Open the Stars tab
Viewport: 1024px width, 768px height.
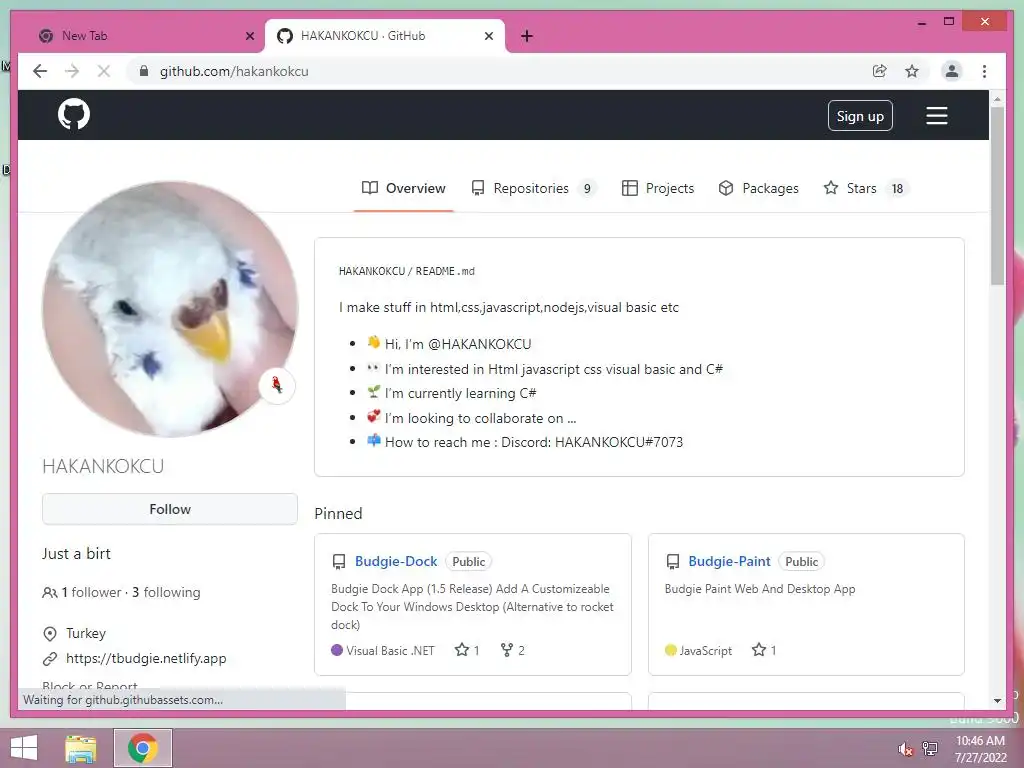[866, 188]
